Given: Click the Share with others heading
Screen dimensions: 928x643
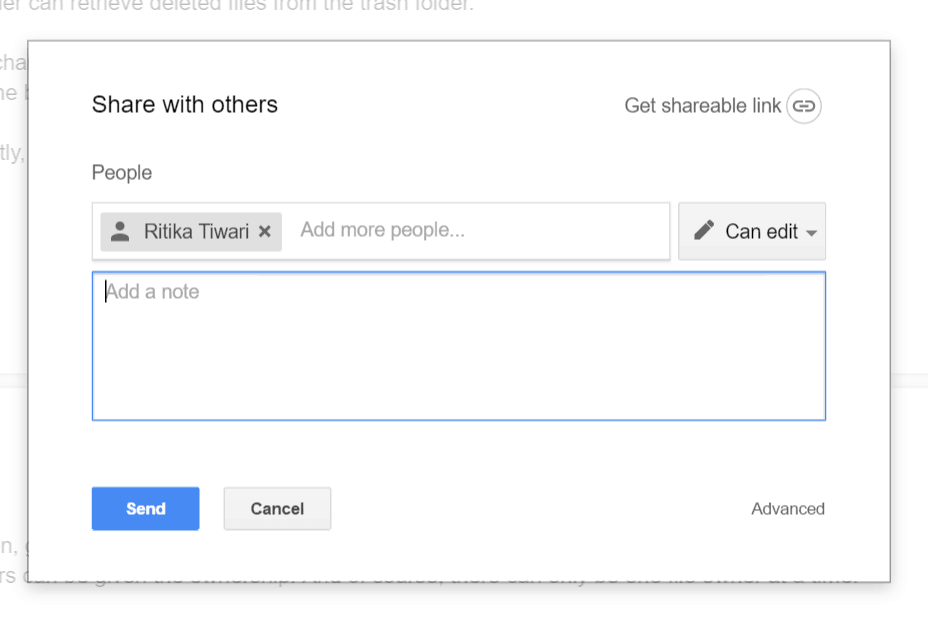Looking at the screenshot, I should [x=184, y=104].
